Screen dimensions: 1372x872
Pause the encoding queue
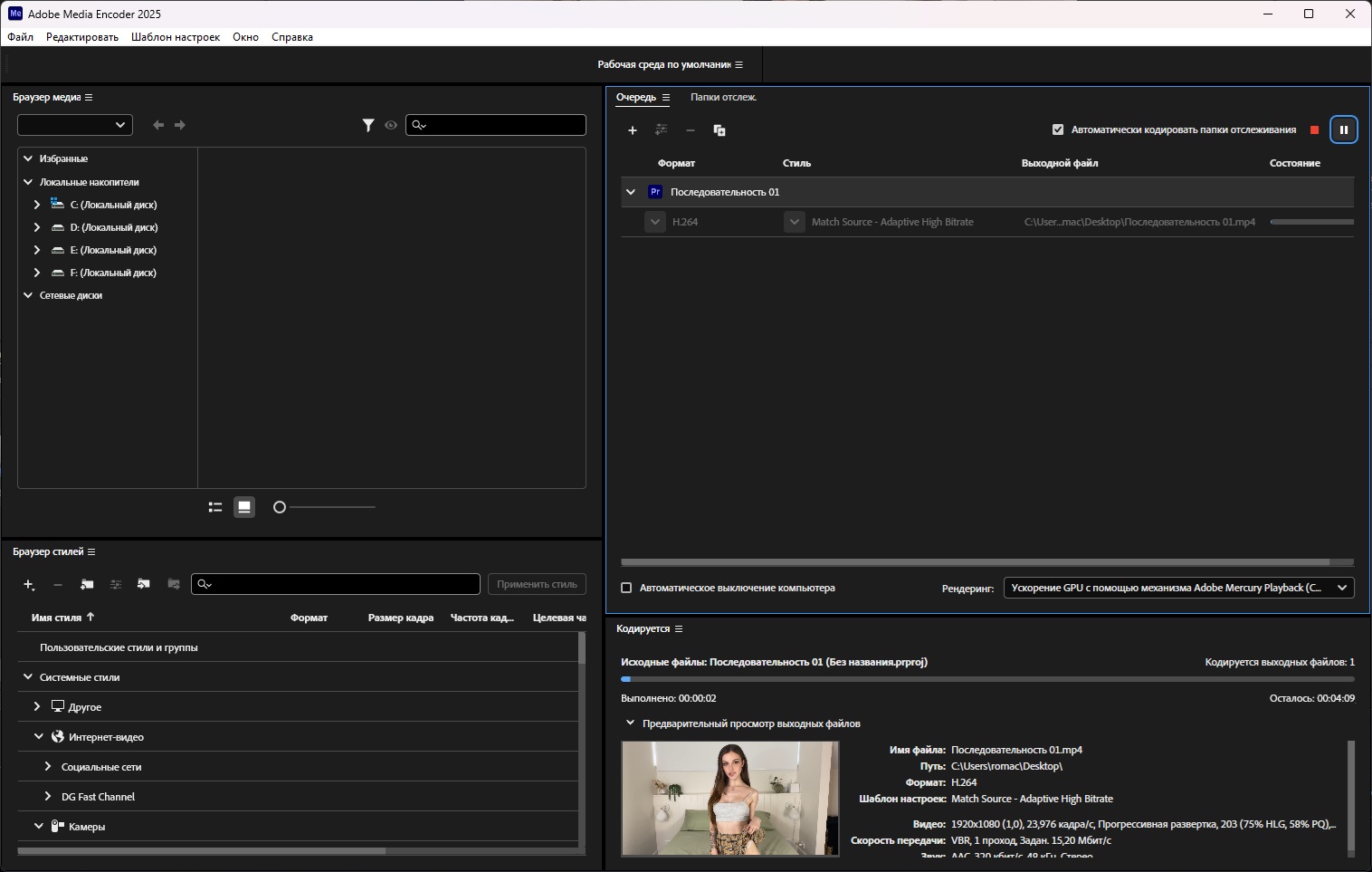point(1344,130)
